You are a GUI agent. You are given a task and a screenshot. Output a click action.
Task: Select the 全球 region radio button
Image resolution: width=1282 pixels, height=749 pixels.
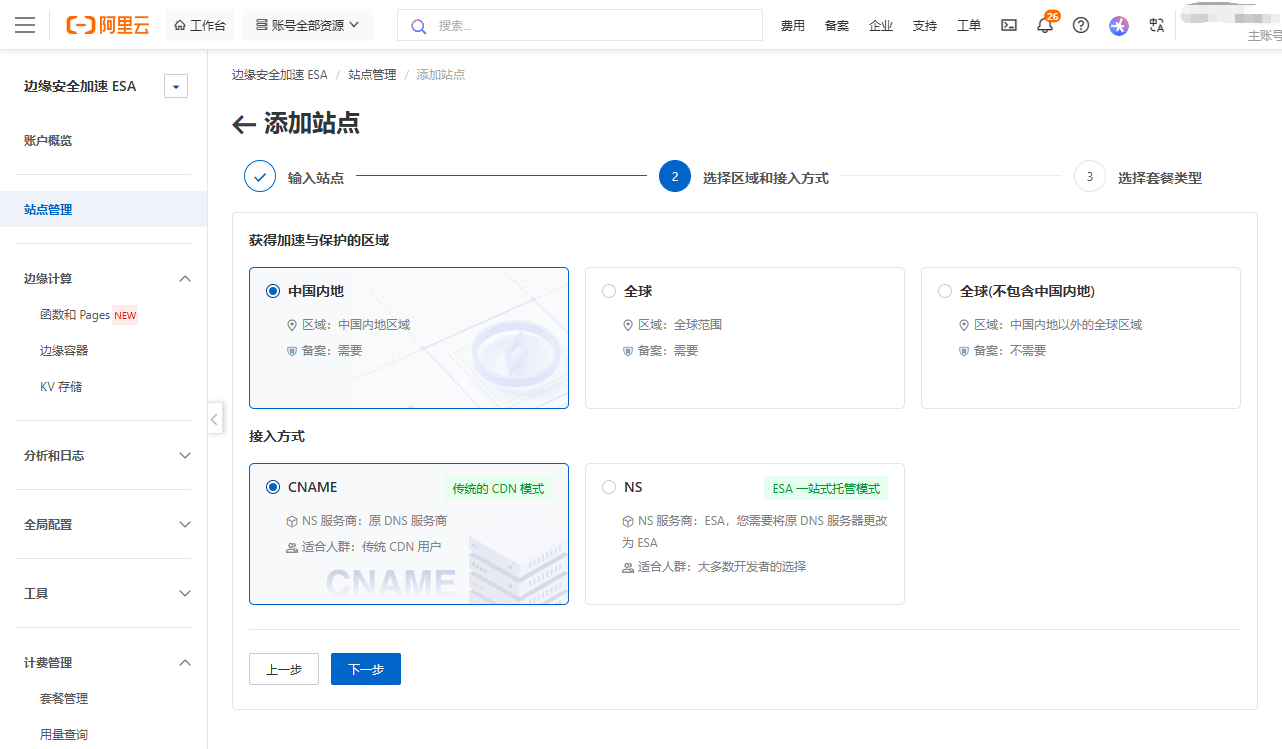(x=609, y=291)
